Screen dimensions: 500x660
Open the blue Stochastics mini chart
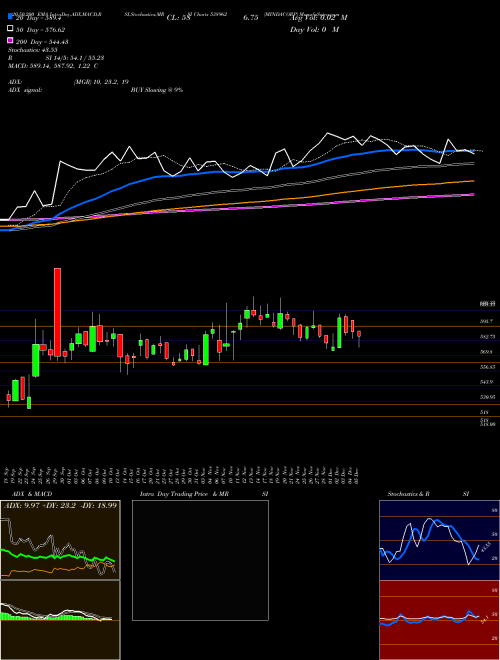[x=439, y=540]
